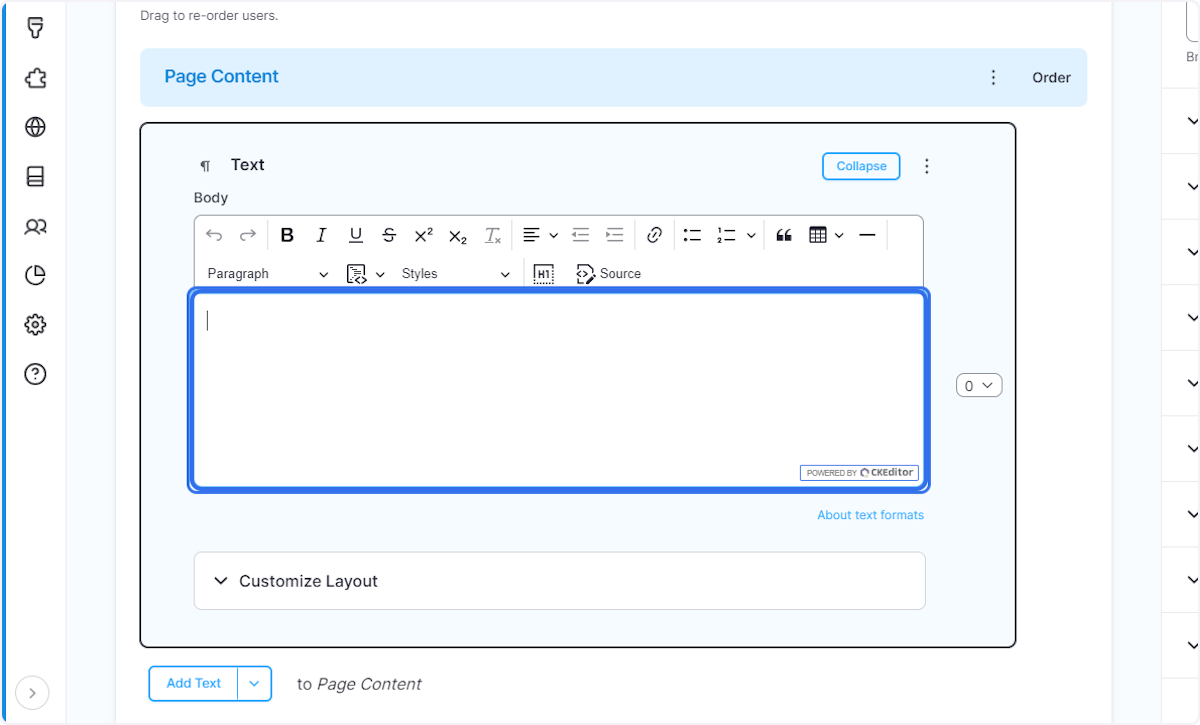The image size is (1200, 725).
Task: Insert a block quote
Action: pyautogui.click(x=783, y=234)
